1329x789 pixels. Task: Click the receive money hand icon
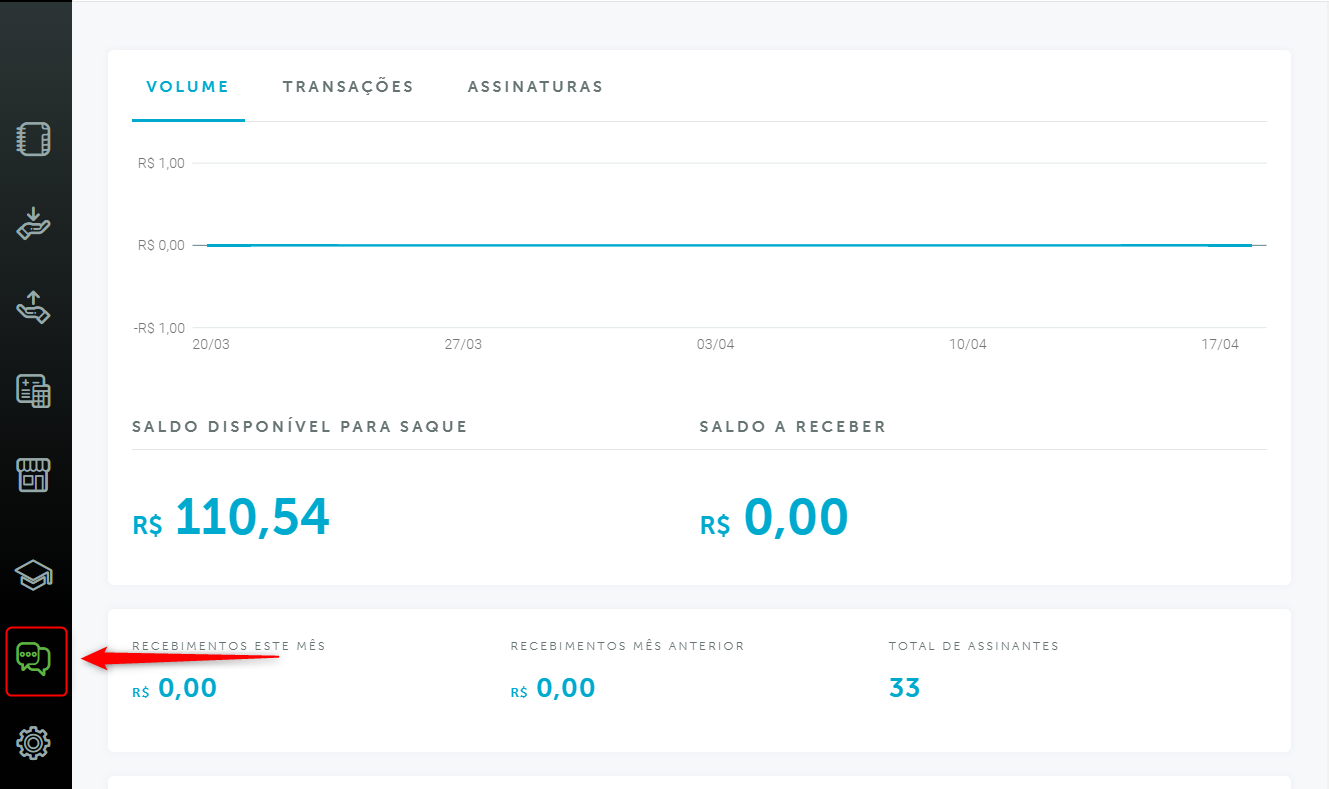(x=34, y=223)
